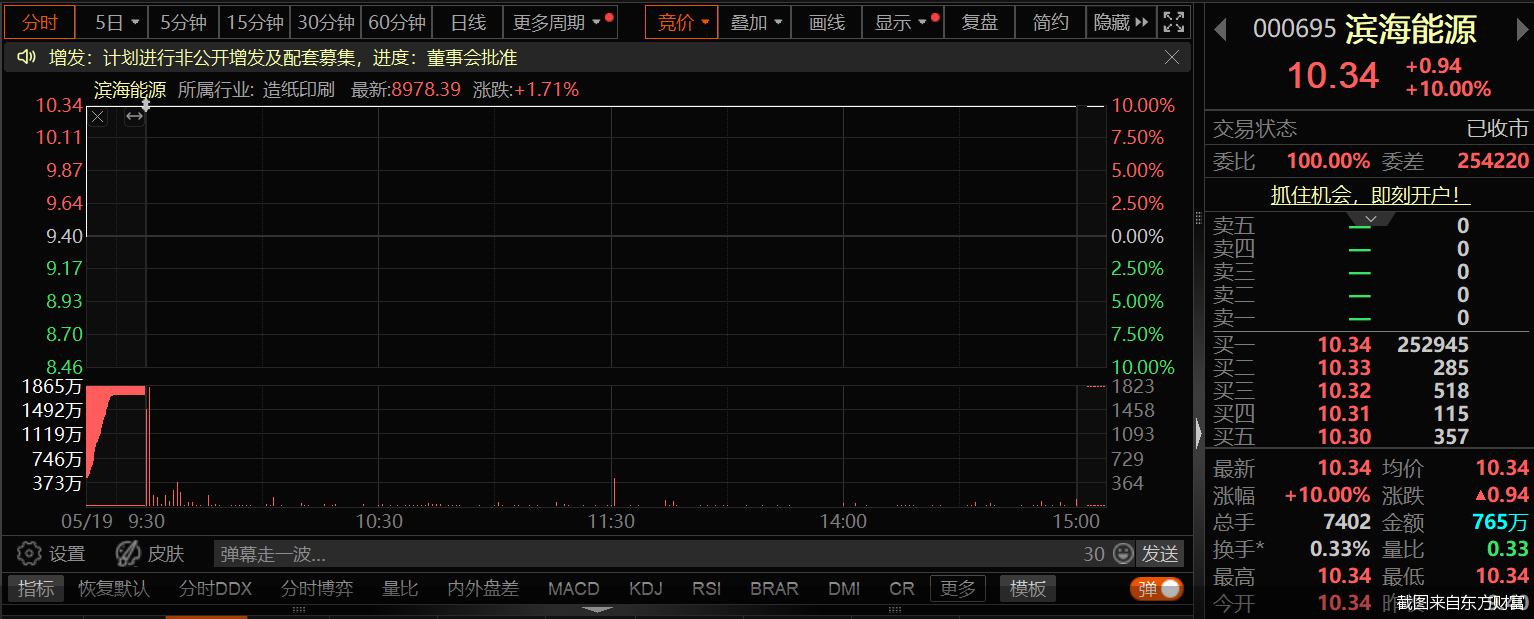The height and width of the screenshot is (619, 1534).
Task: Click 恢复默认 to reset indicators
Action: point(114,589)
